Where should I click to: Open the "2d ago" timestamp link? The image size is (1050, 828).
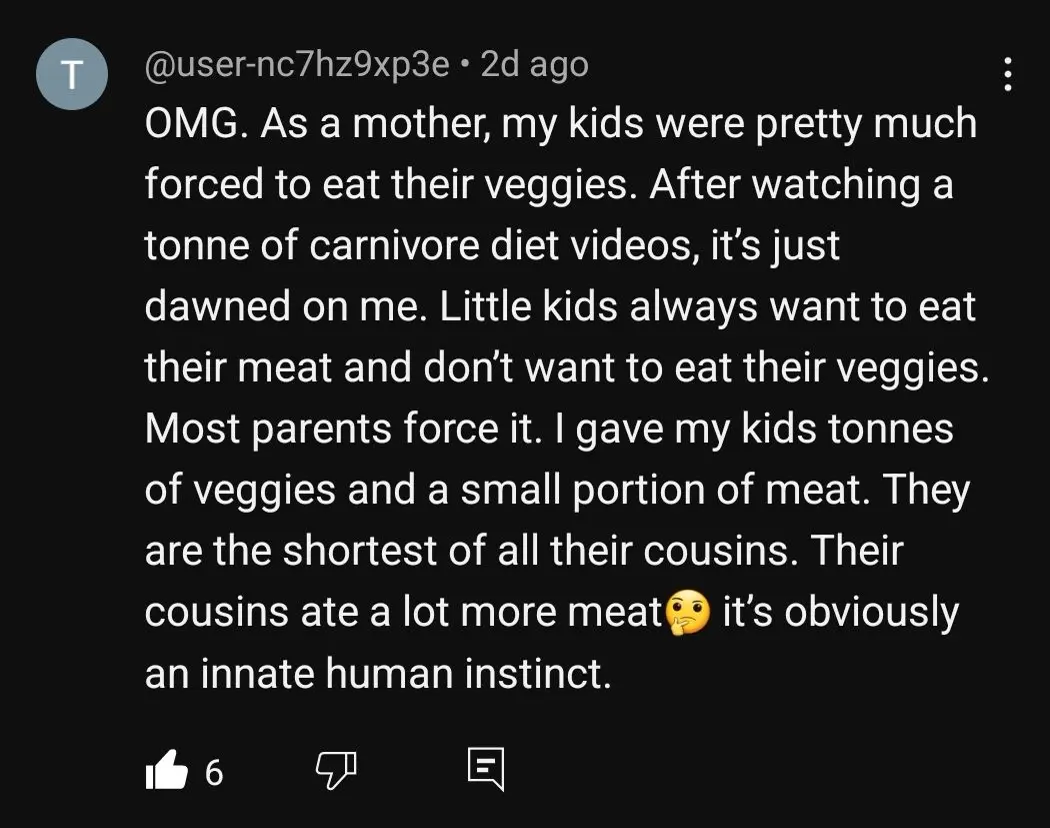click(534, 65)
